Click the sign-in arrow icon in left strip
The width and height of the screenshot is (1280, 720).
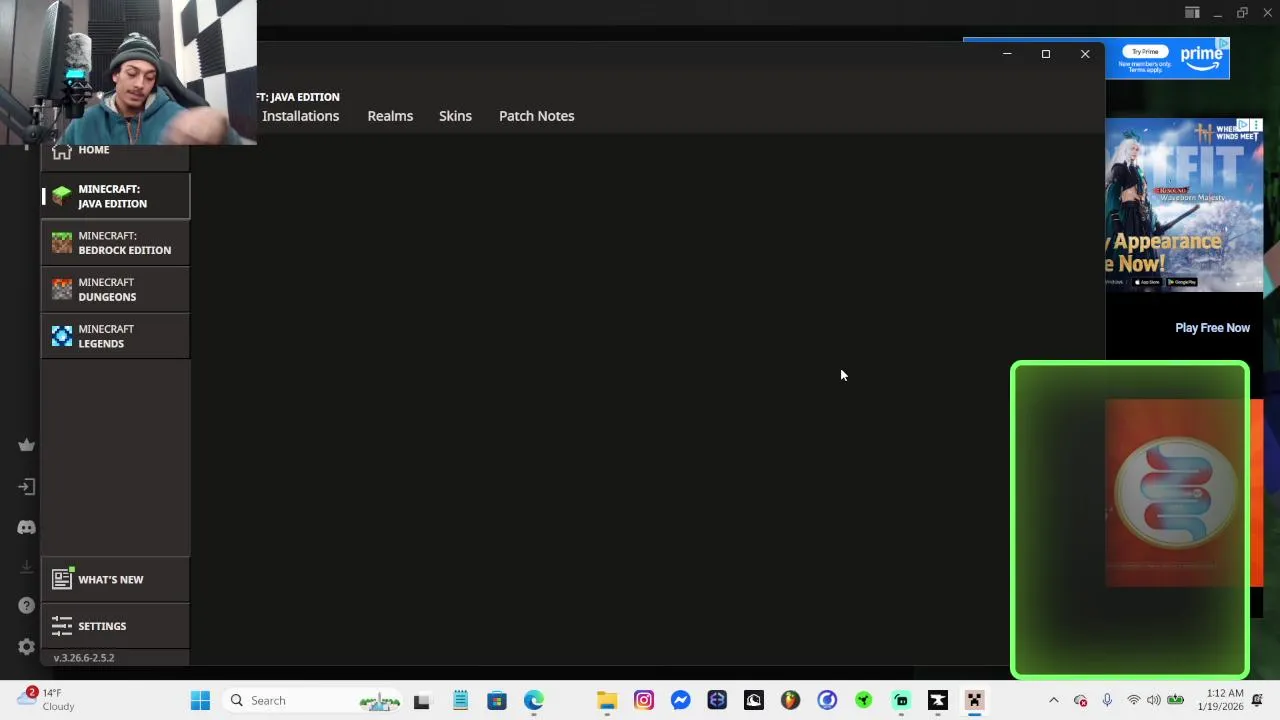pos(27,487)
